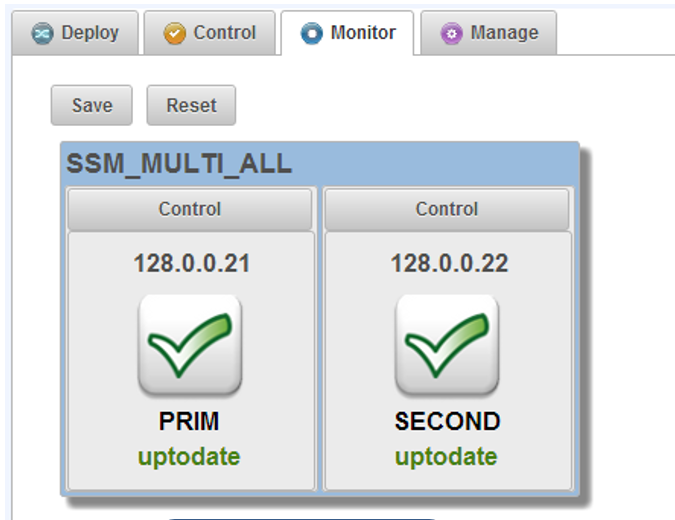The image size is (675, 520).
Task: Click the purple gear icon on Manage tab
Action: tap(452, 33)
